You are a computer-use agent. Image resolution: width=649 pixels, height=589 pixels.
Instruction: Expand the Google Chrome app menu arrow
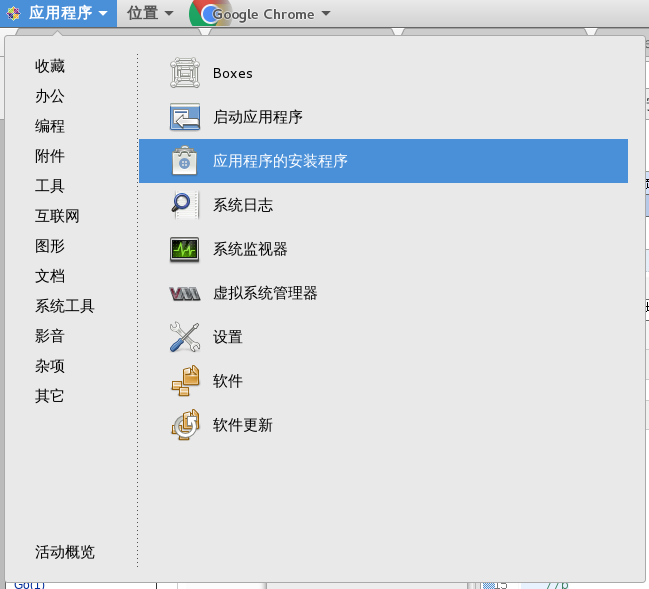pyautogui.click(x=326, y=13)
